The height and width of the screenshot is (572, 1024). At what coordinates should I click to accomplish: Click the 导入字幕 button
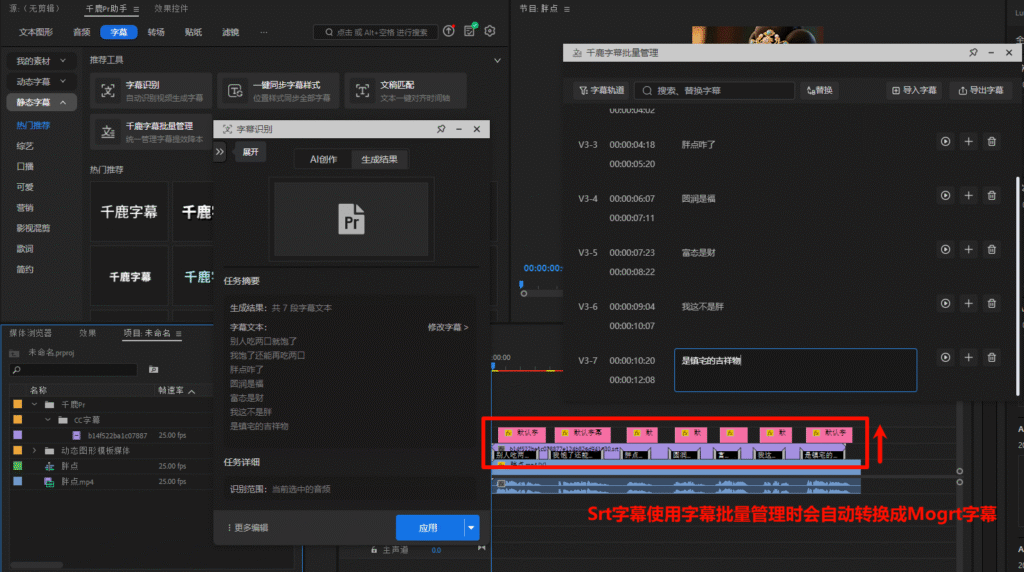914,90
